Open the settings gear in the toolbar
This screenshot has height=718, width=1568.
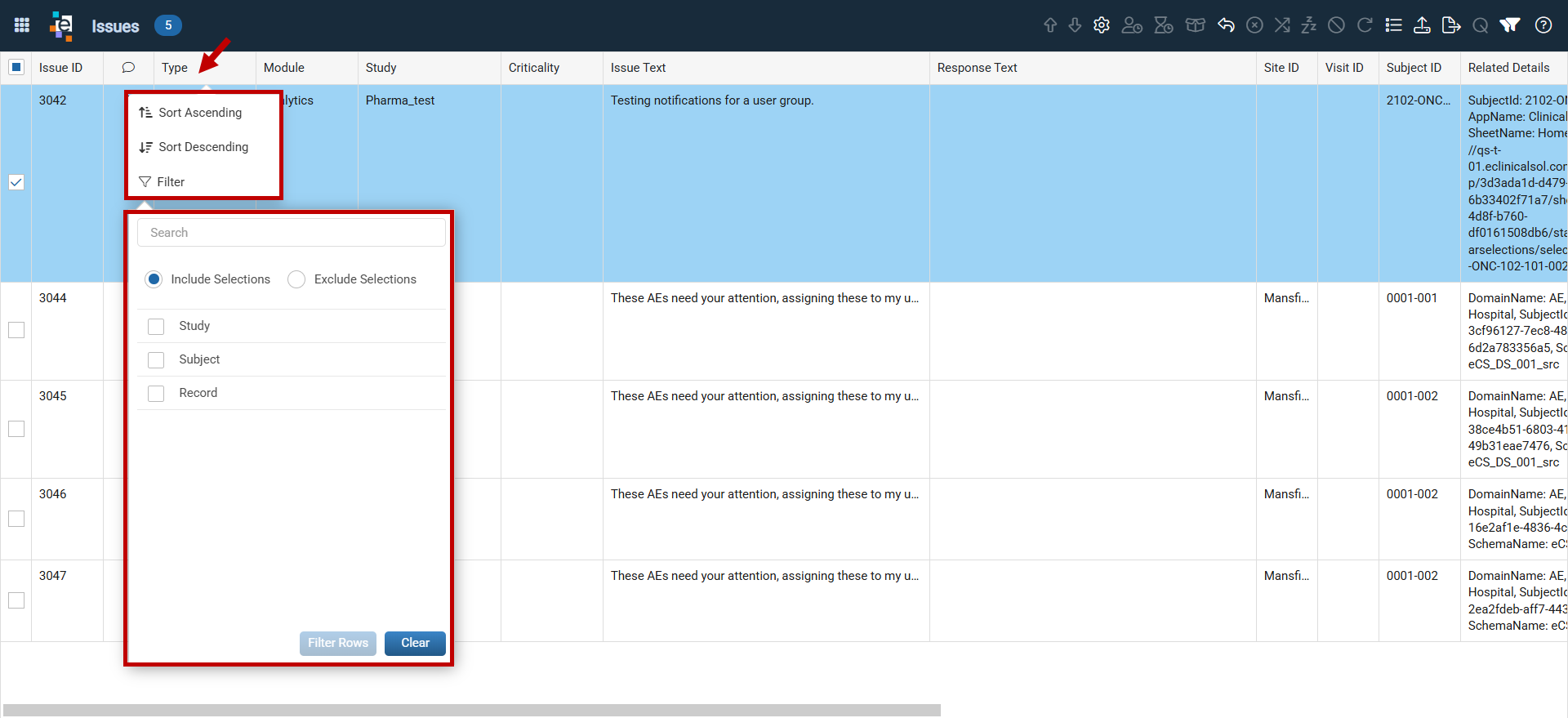click(x=1102, y=25)
